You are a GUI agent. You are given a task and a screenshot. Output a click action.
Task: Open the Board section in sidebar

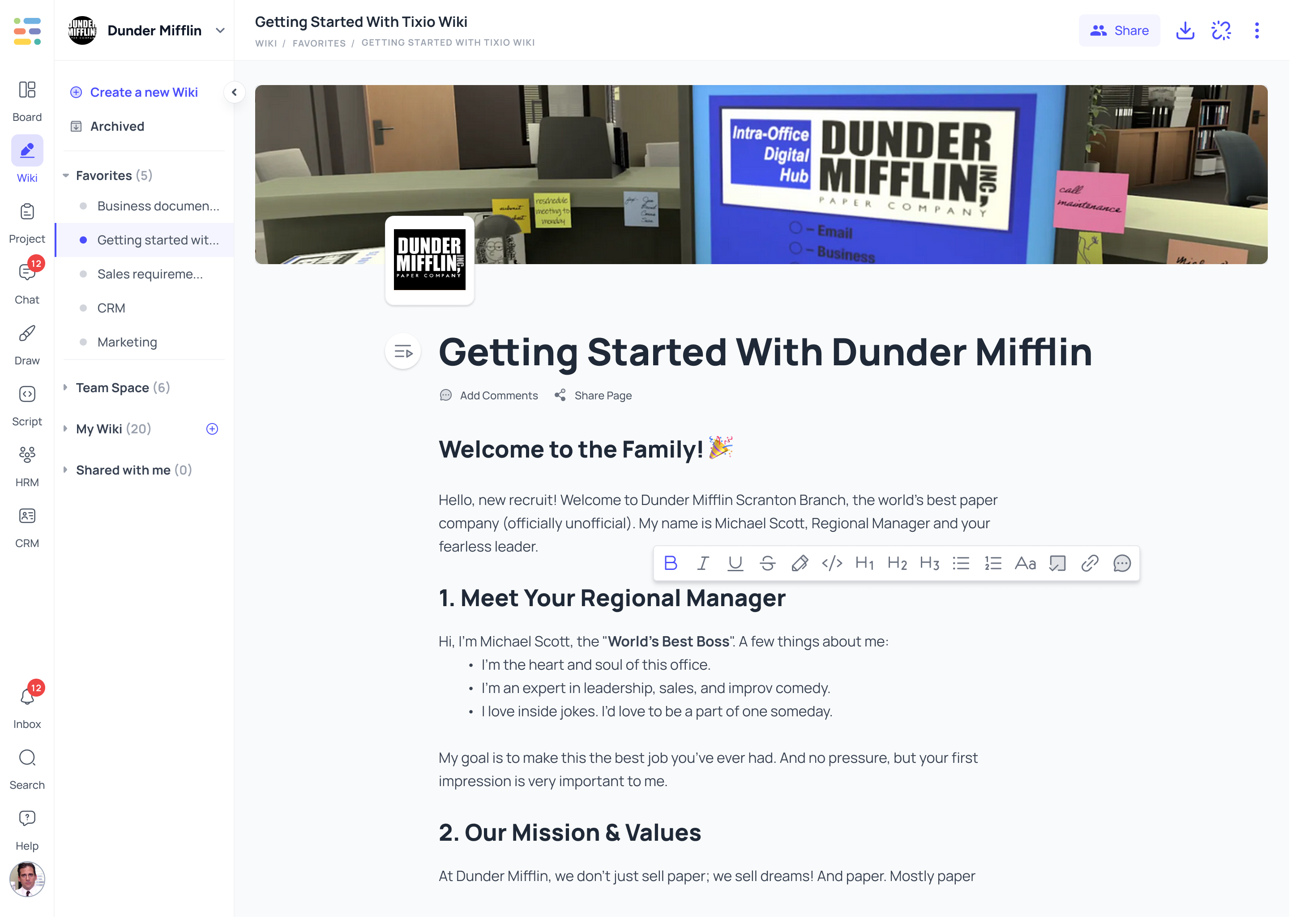point(27,101)
